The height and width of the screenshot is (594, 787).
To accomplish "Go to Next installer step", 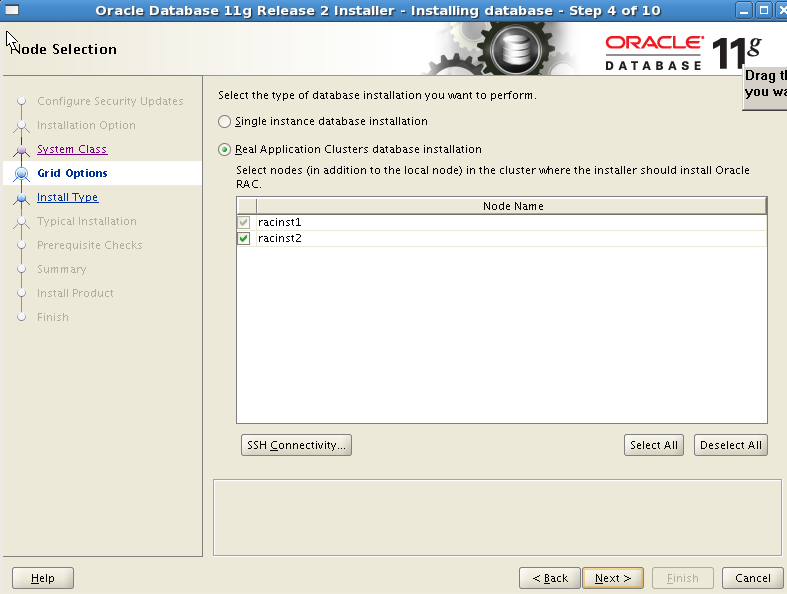I will point(613,578).
